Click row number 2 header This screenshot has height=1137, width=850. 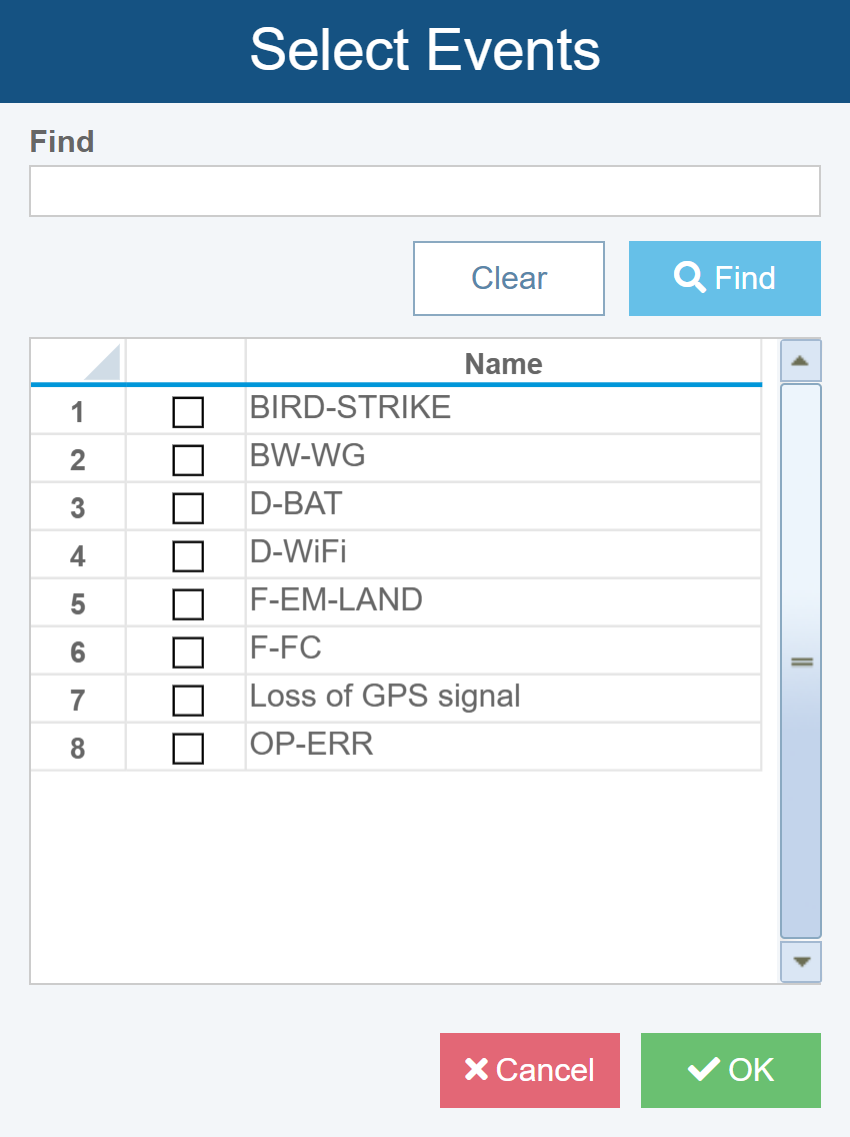[x=78, y=460]
